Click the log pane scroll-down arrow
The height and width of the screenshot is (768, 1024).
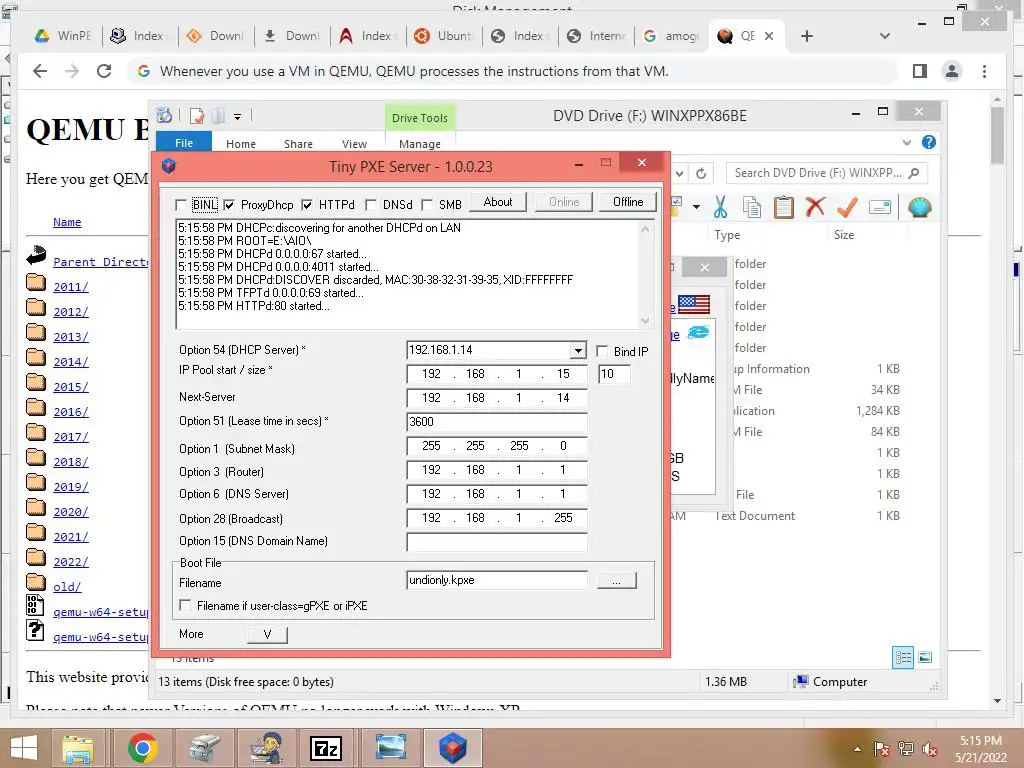coord(645,321)
